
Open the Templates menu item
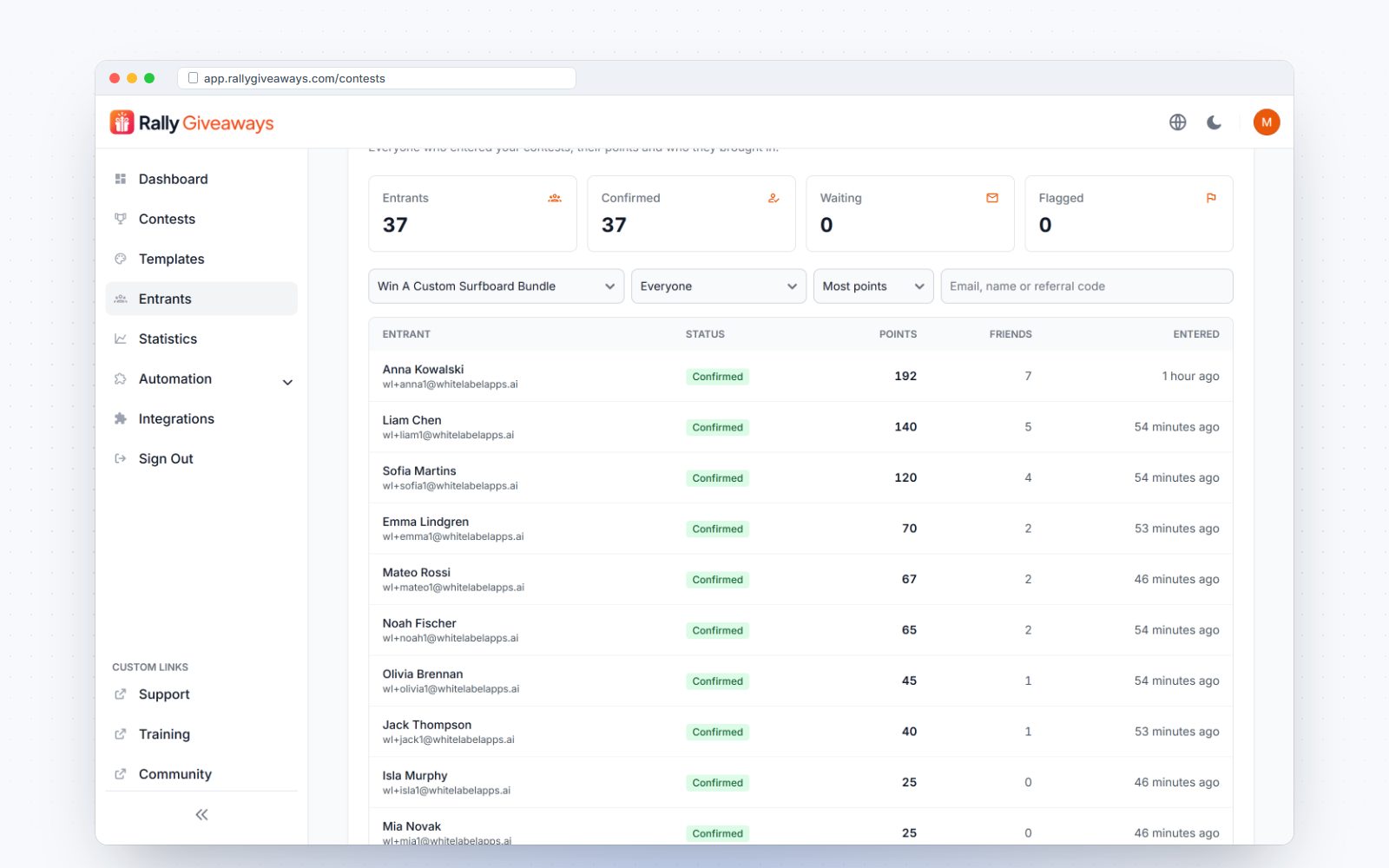click(201, 259)
